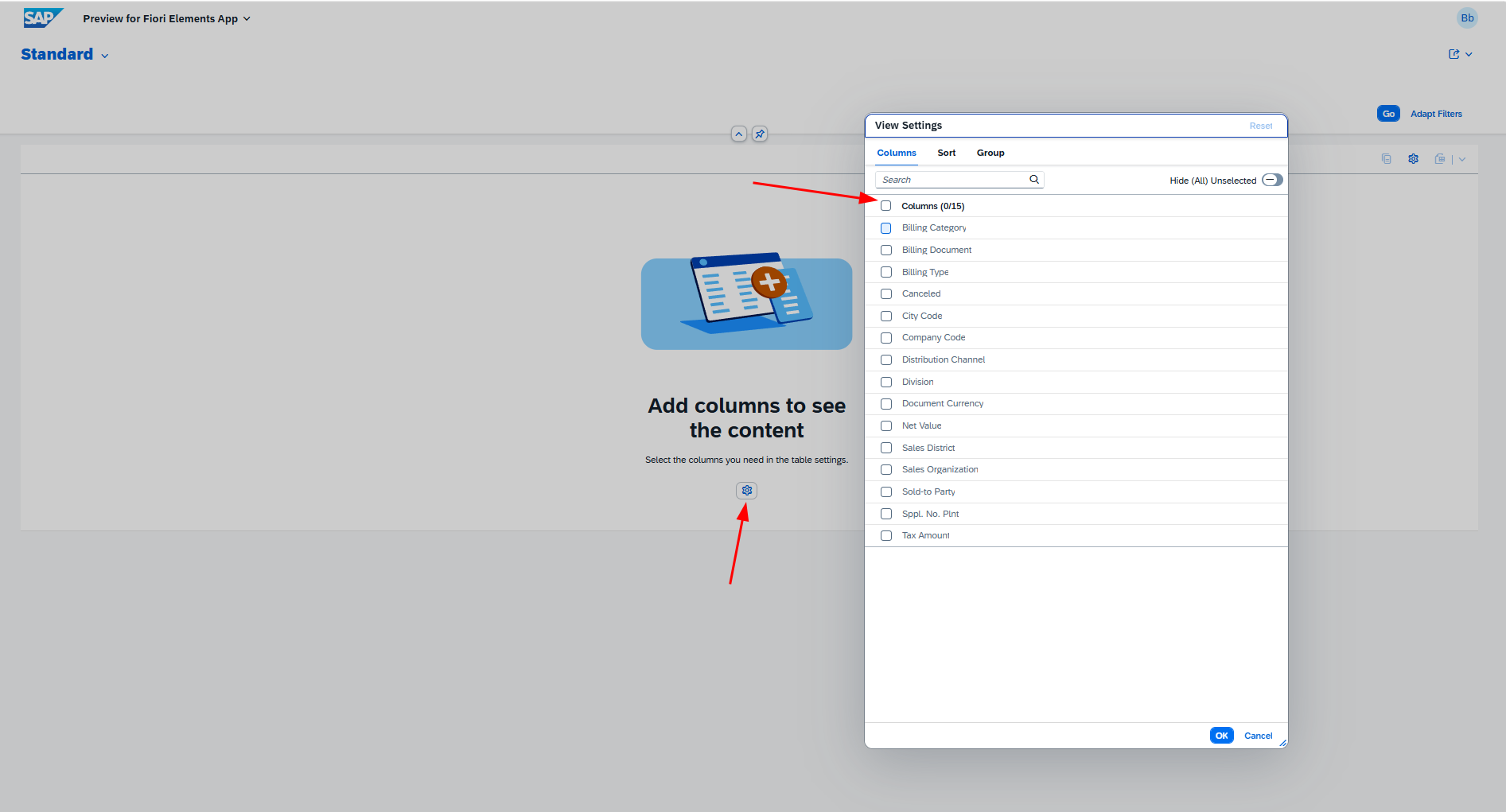Click the SAP logo
This screenshot has width=1506, height=812.
(43, 18)
